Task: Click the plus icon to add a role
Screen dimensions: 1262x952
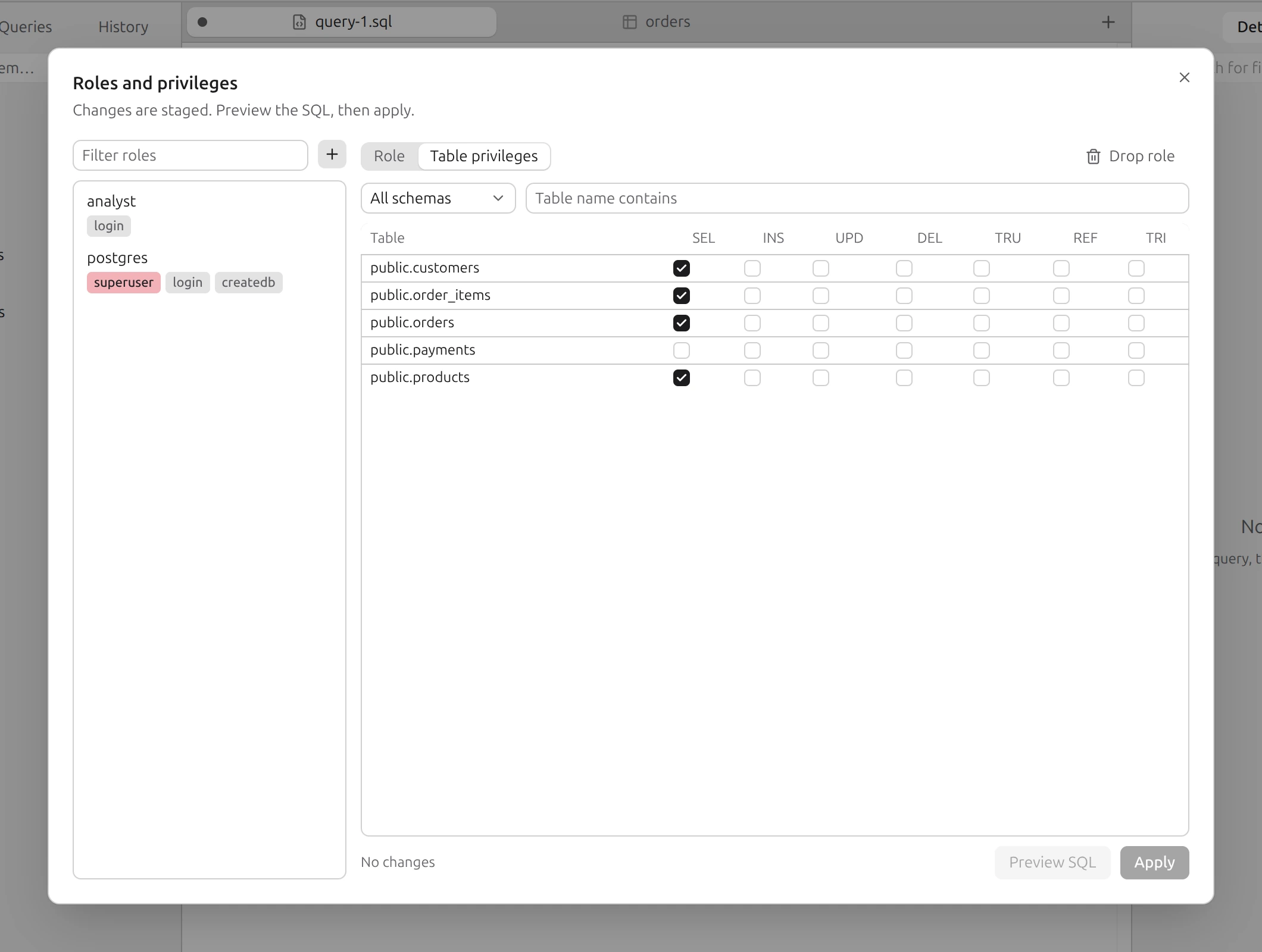Action: click(x=332, y=155)
